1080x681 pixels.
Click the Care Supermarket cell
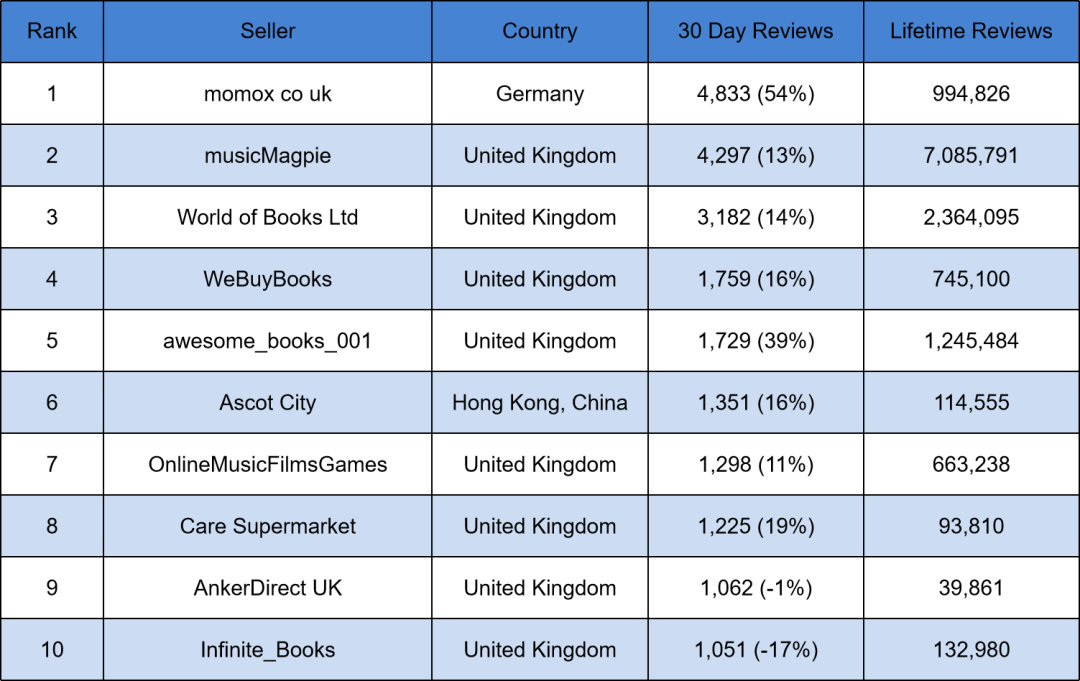[x=267, y=526]
